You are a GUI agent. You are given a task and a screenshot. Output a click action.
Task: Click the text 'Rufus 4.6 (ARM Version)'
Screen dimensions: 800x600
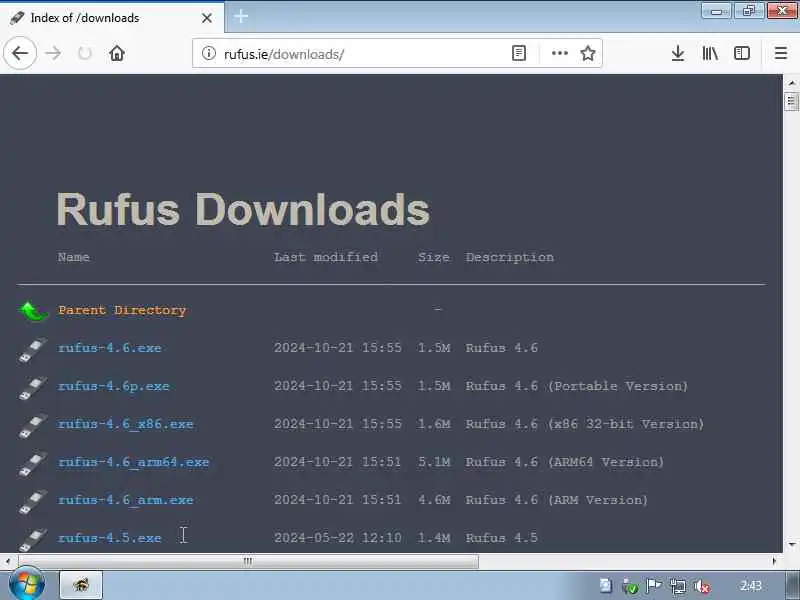[557, 500]
